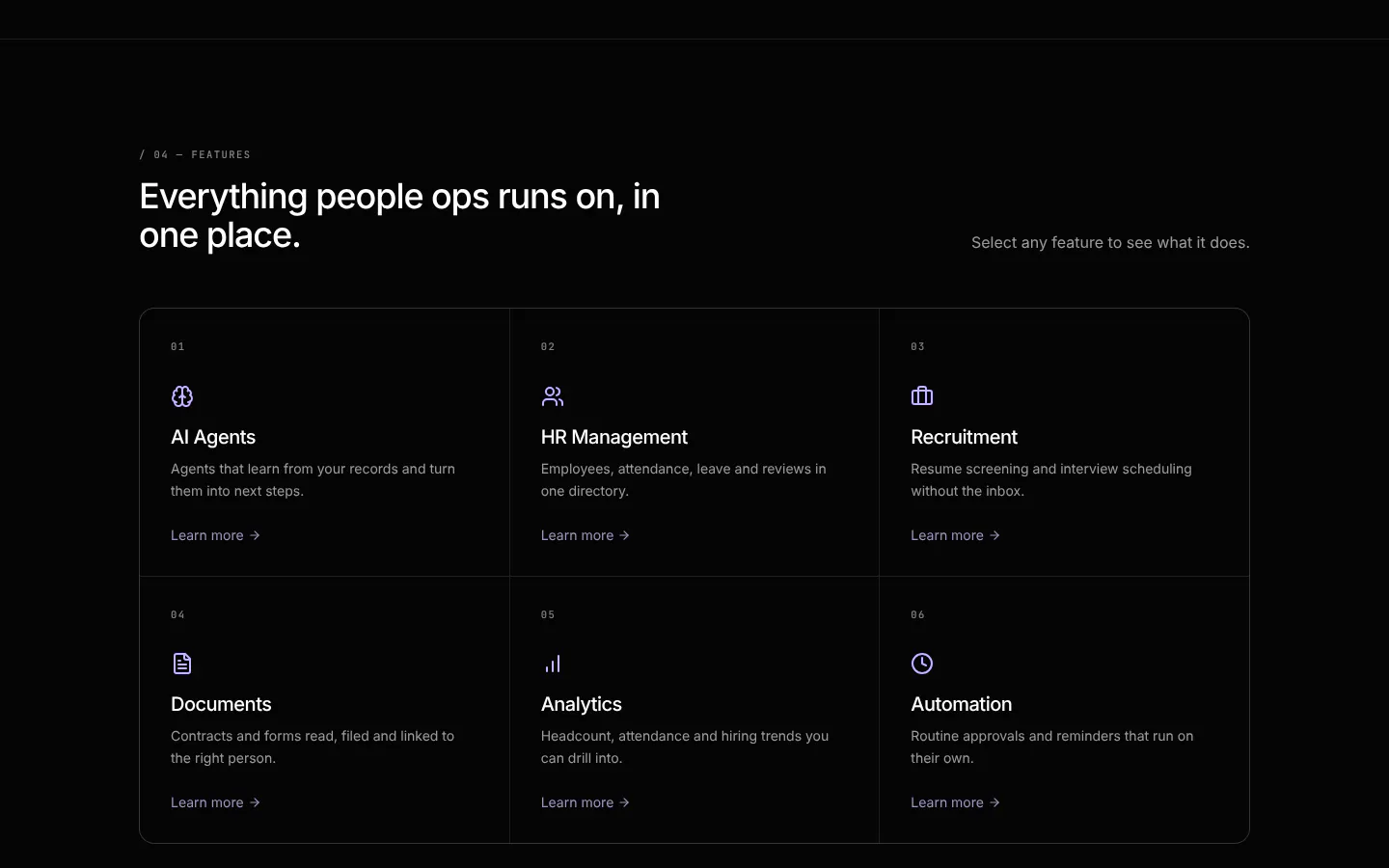Click the Automation clock icon

tap(922, 664)
